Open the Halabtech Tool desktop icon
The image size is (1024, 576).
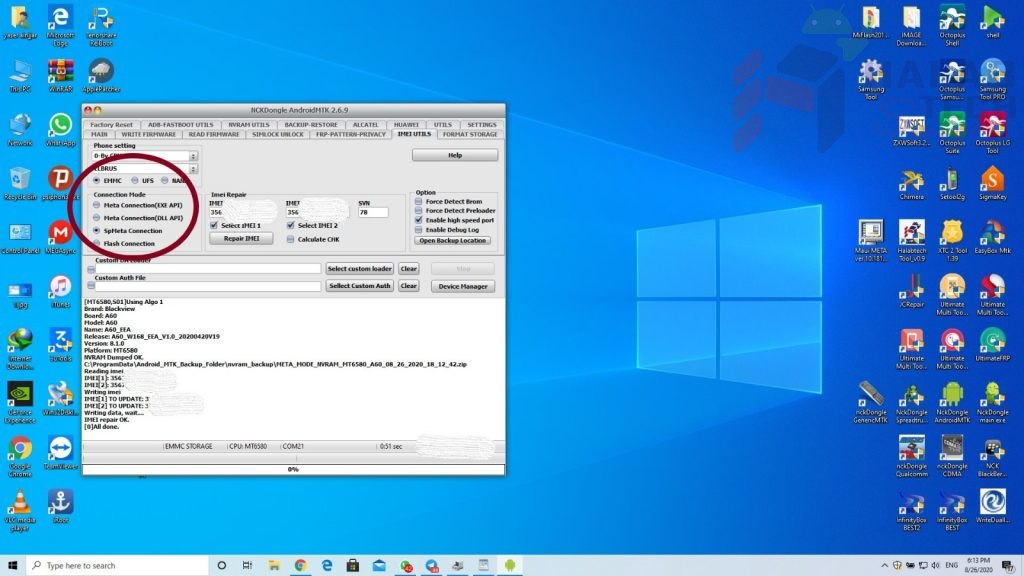point(911,240)
